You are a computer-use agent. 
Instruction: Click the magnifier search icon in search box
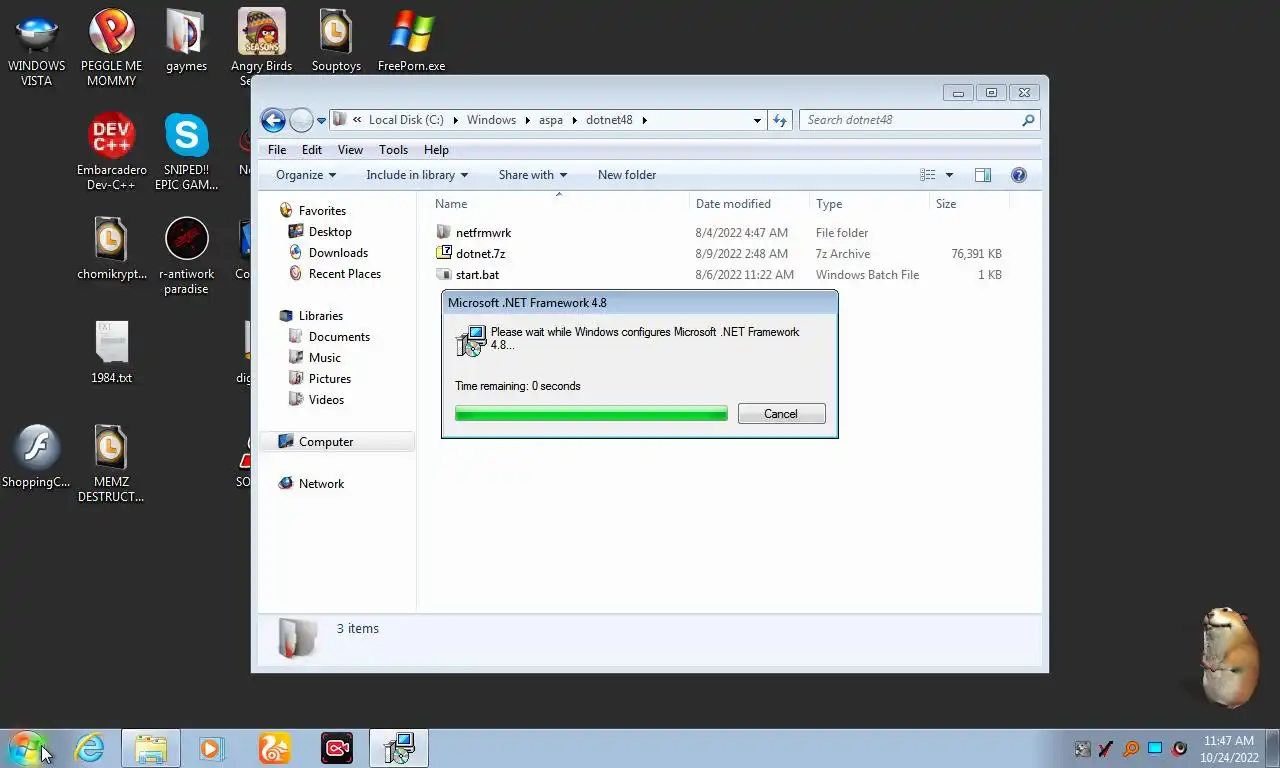pyautogui.click(x=1028, y=120)
